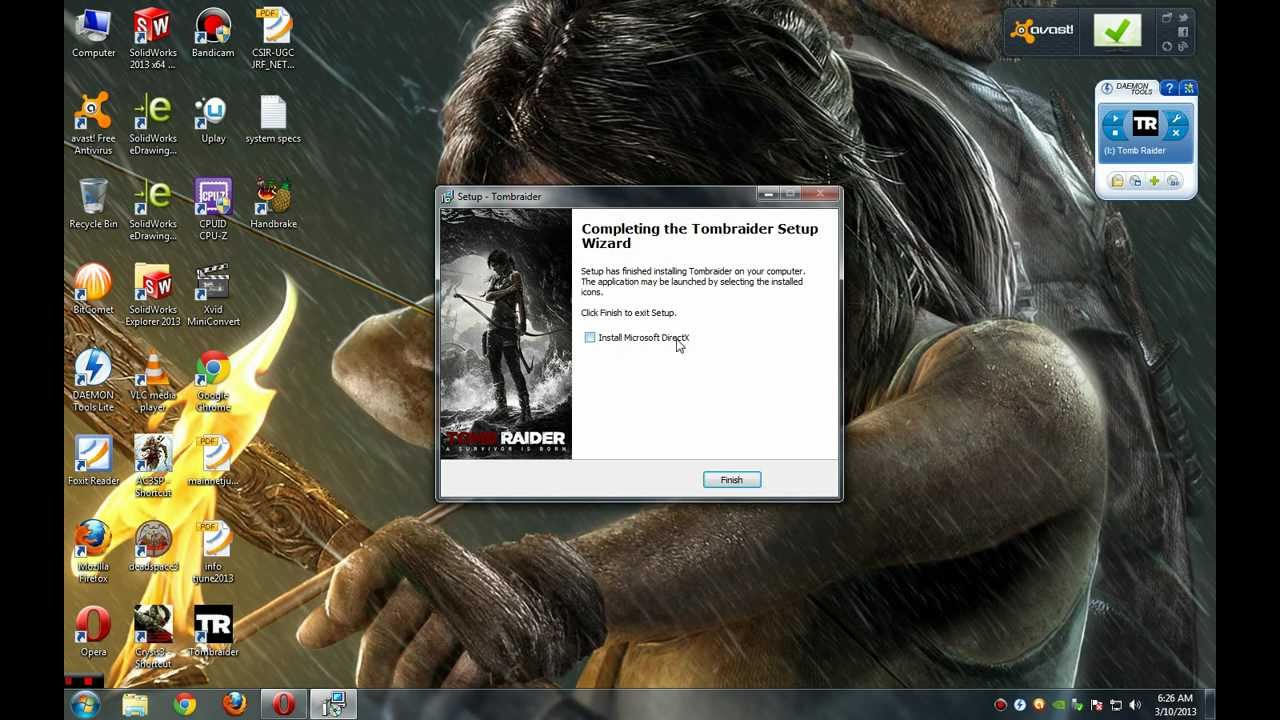Mount image via DAEMON gadget play button
The height and width of the screenshot is (720, 1280).
[x=1116, y=120]
